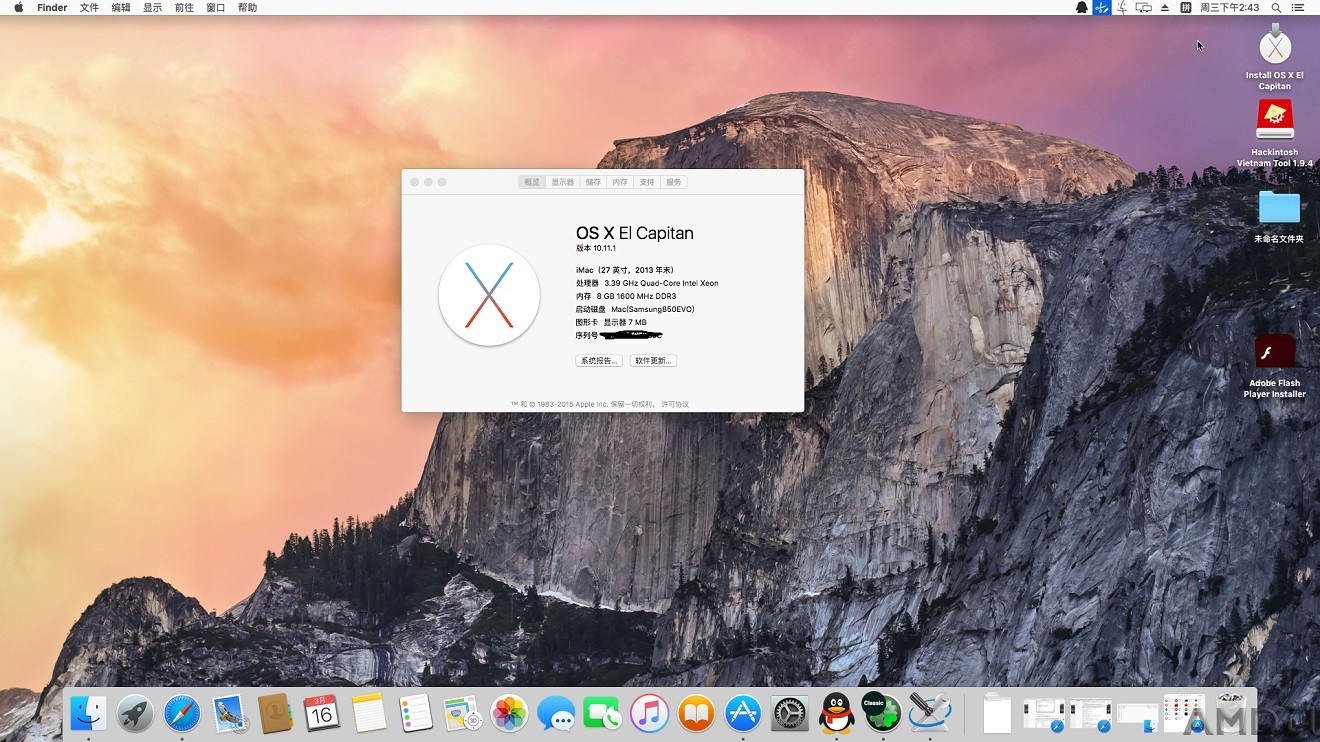Click the menu bar clock 周三下午2:43
Screen dimensions: 1320x742
[x=1229, y=7]
